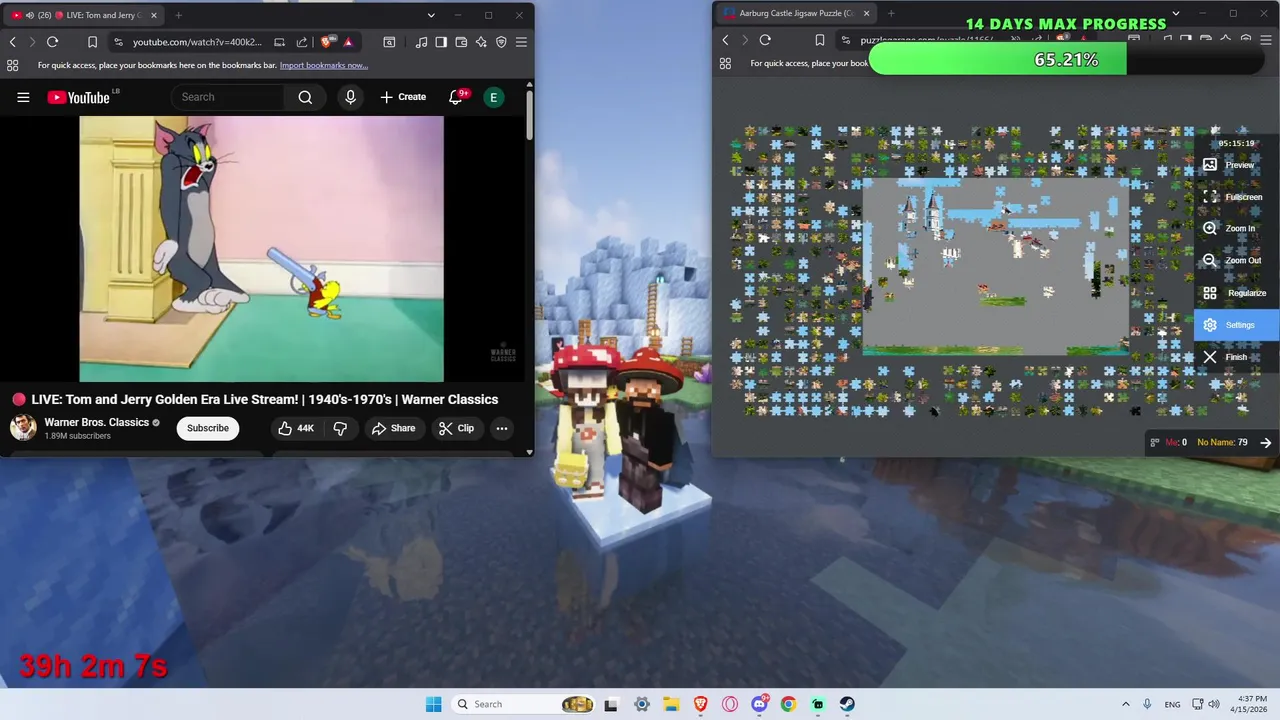Close the Aarburg Castle puzzle tab
The image size is (1280, 720).
tap(866, 13)
